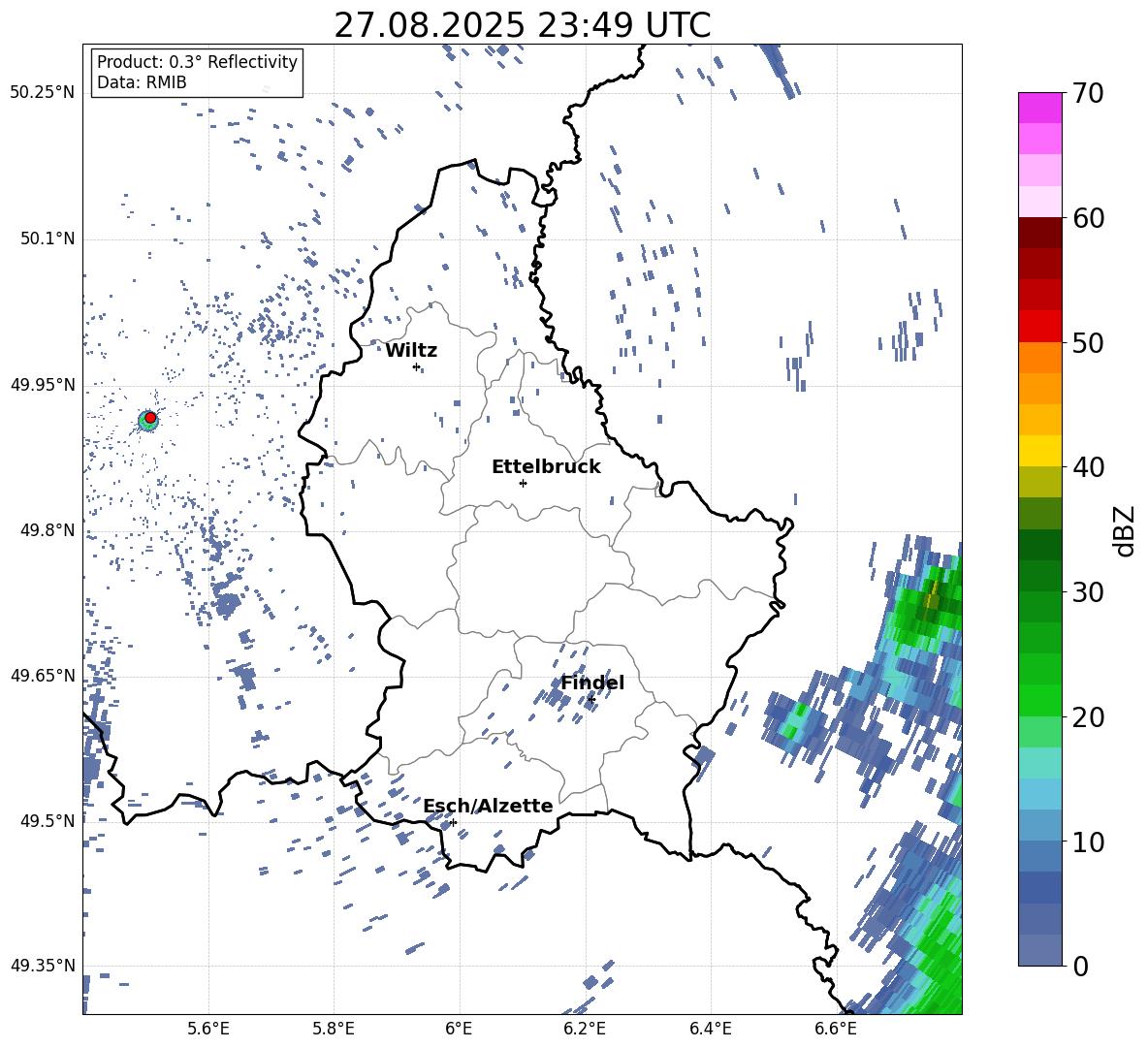Click the magenta 70 dBZ colorbar segment
Viewport: 1148px width, 1048px height.
pyautogui.click(x=1039, y=108)
